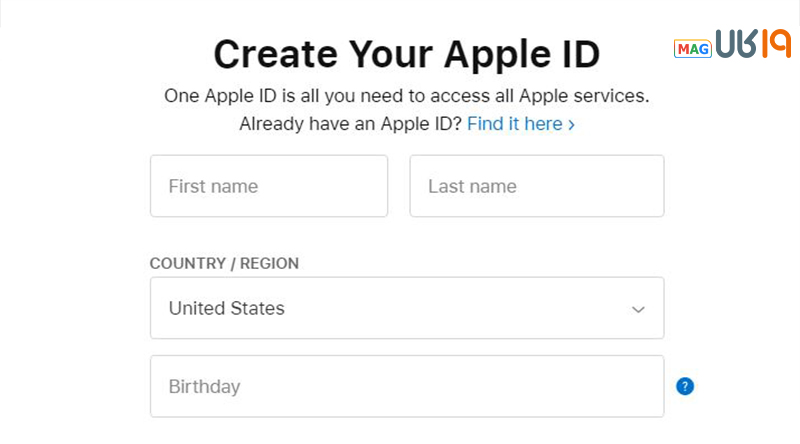Focus the Last name field
This screenshot has width=800, height=444.
[x=536, y=186]
